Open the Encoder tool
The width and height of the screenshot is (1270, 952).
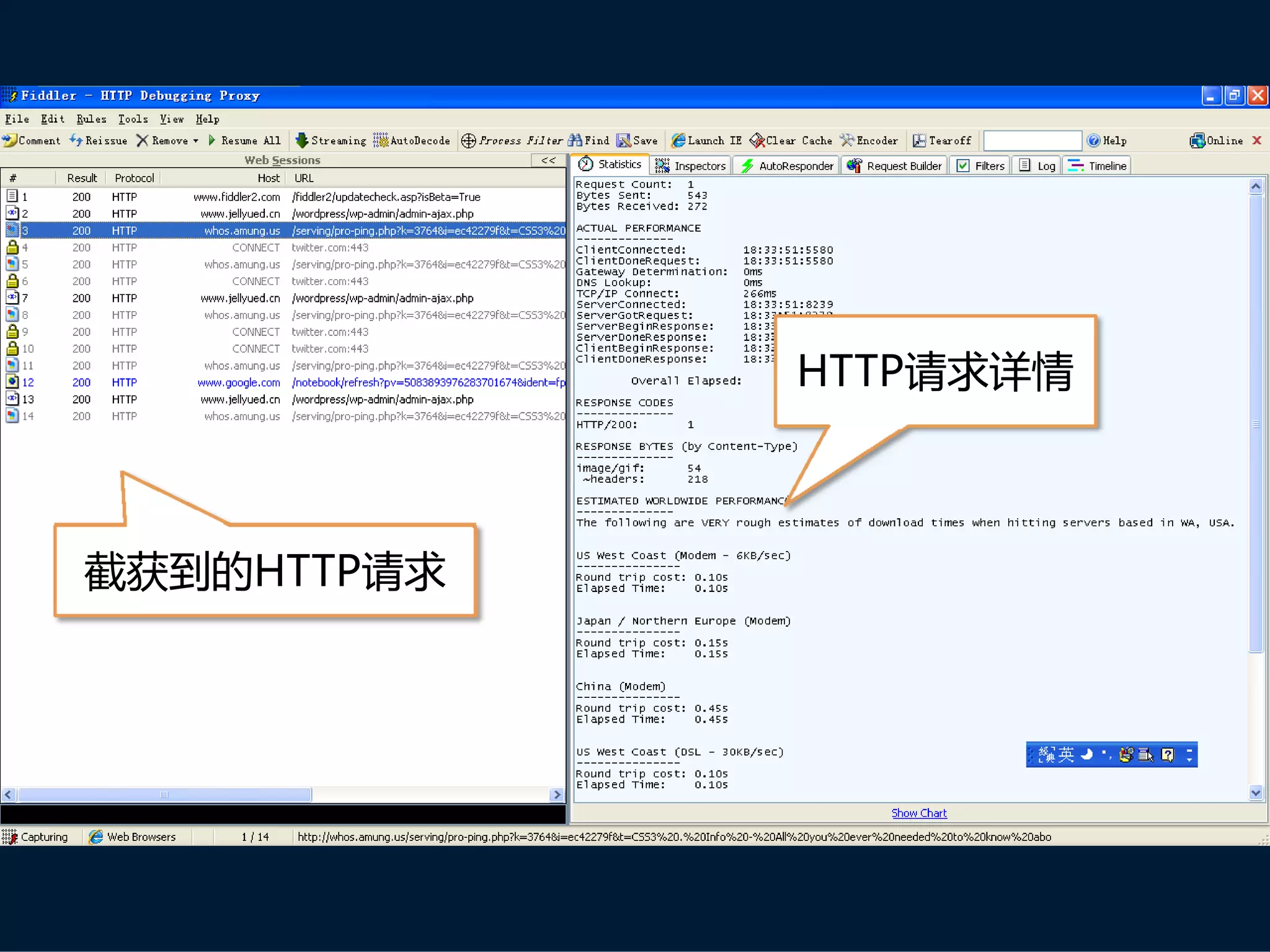click(x=869, y=141)
